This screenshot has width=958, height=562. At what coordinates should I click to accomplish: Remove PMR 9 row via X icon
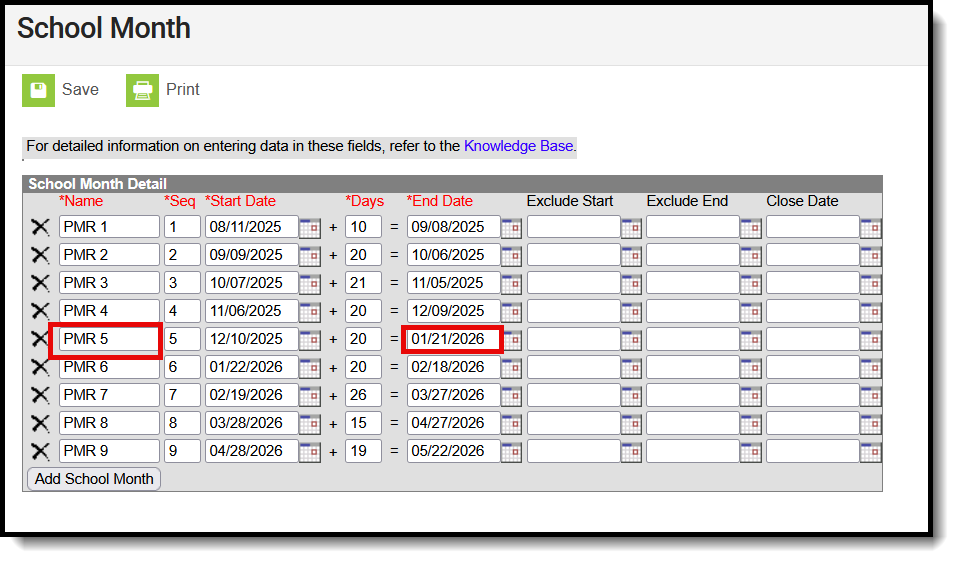pos(40,451)
